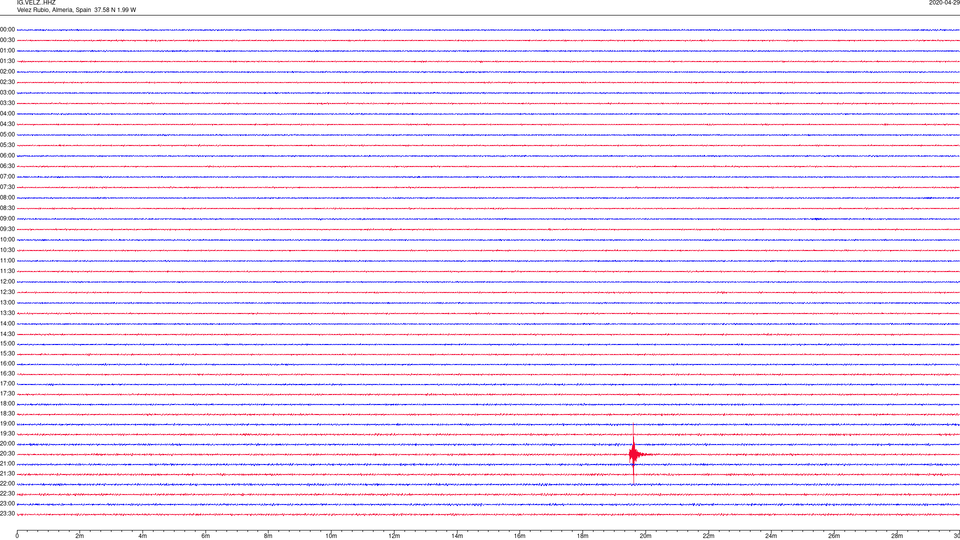Select the 04:00 trace time label
This screenshot has height=540, width=960.
click(x=7, y=113)
